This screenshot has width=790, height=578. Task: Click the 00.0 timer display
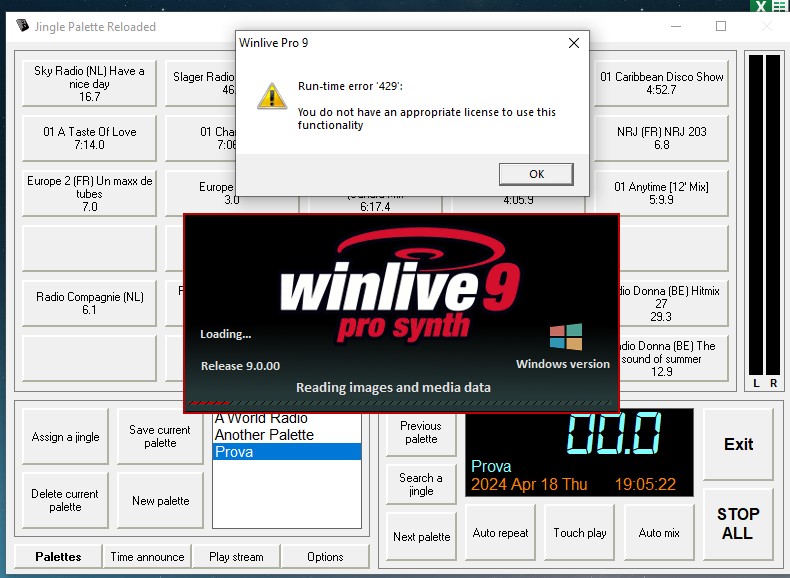[x=614, y=433]
